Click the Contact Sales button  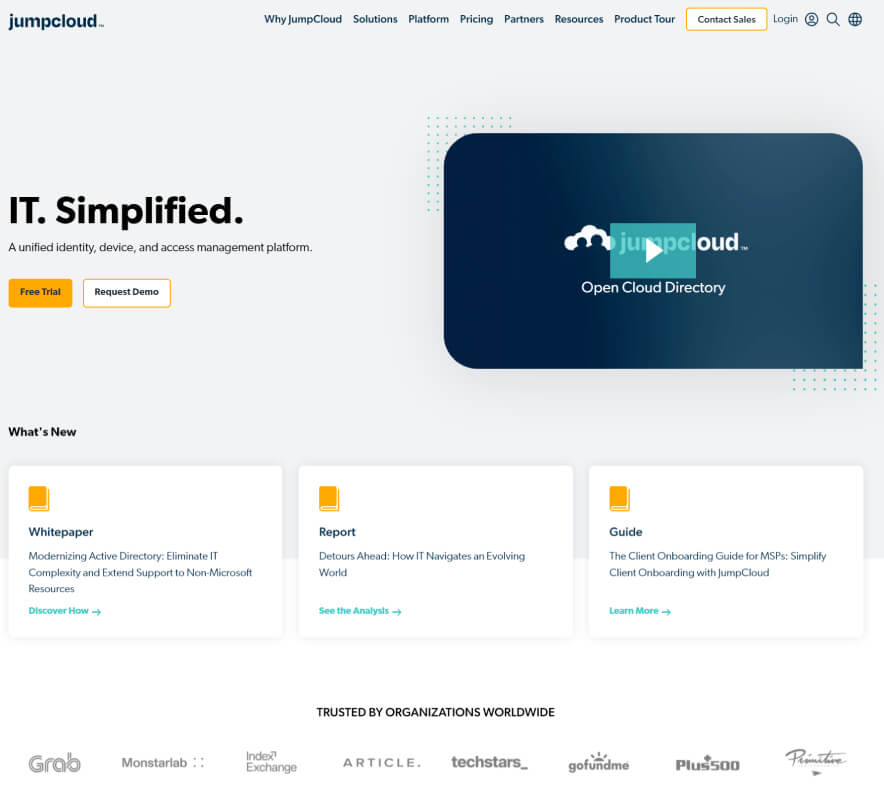pos(726,19)
